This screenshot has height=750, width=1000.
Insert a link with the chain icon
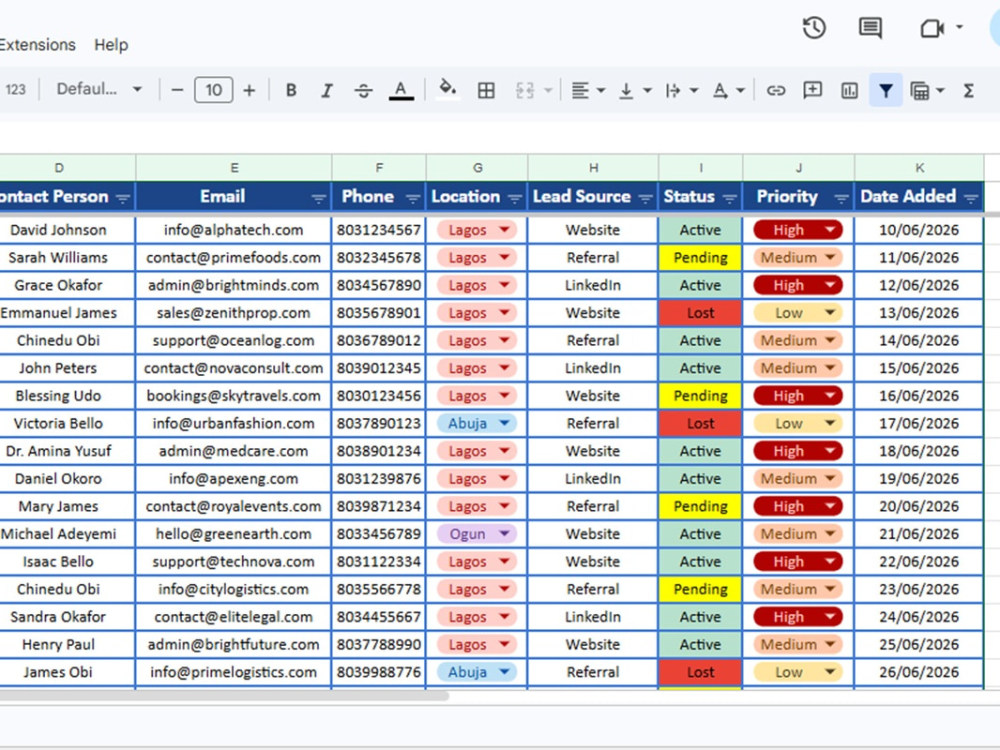point(776,91)
